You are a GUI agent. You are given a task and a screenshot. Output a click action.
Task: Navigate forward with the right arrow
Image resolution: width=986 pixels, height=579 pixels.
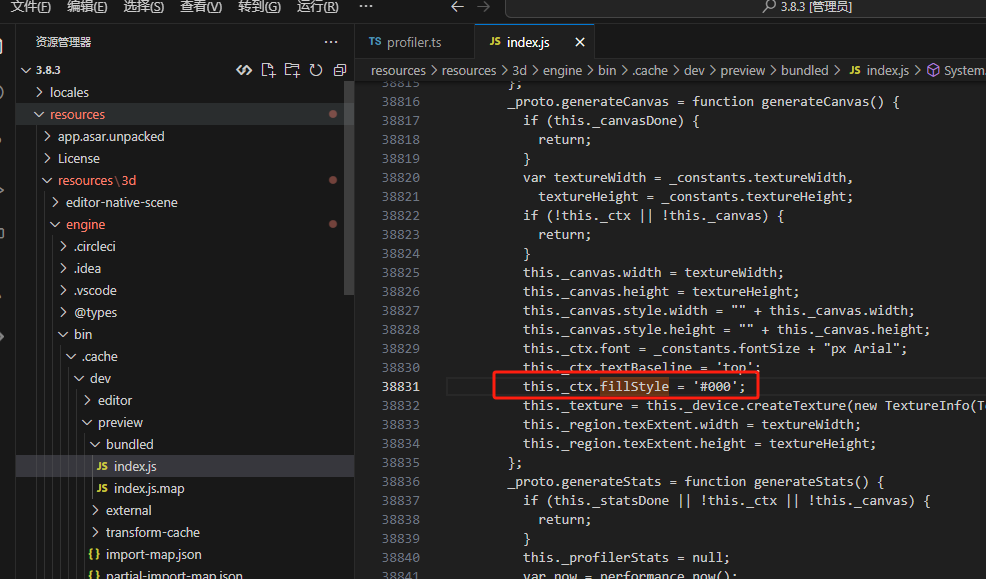coord(483,6)
